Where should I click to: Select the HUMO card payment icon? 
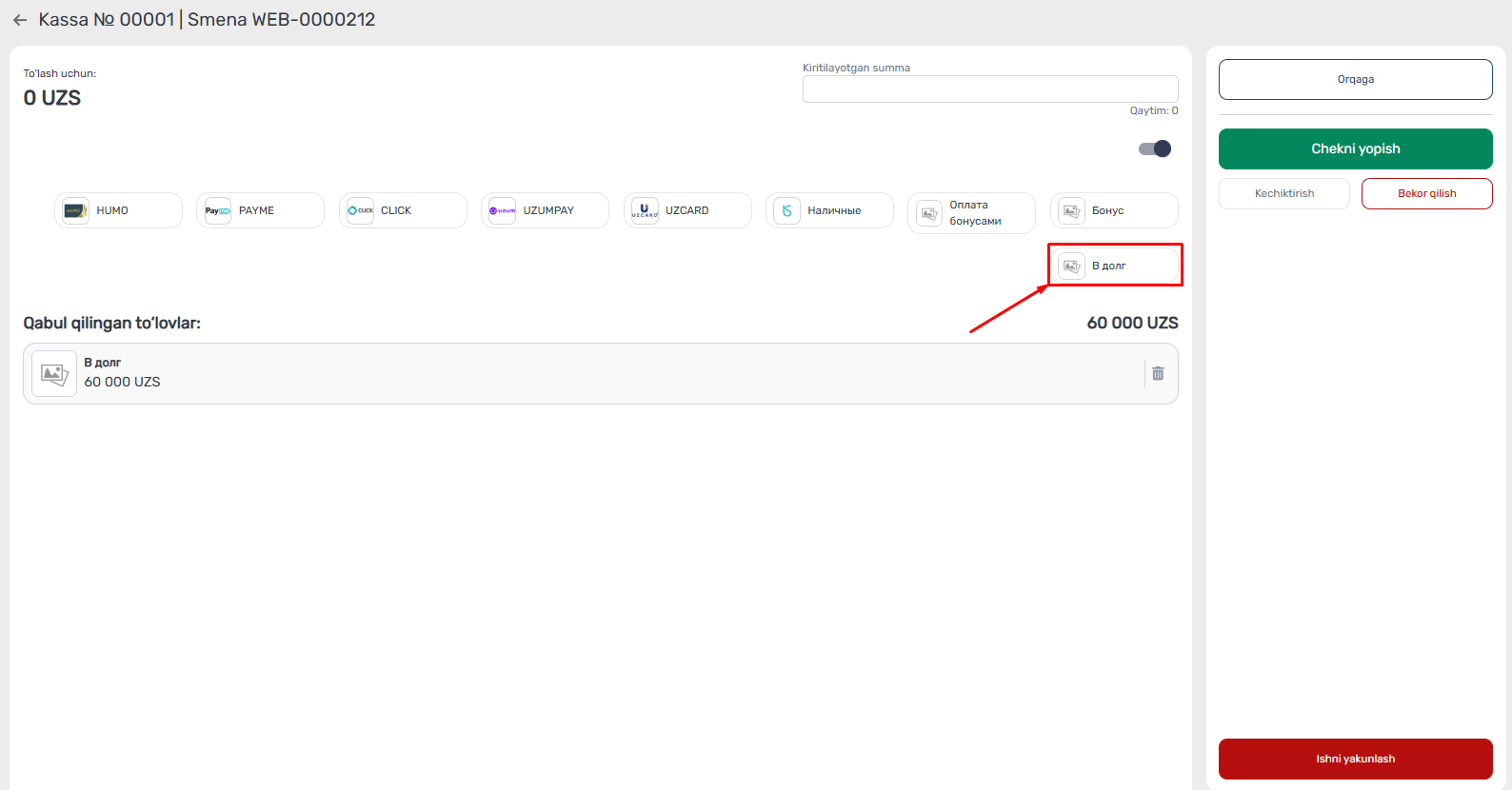pos(76,210)
